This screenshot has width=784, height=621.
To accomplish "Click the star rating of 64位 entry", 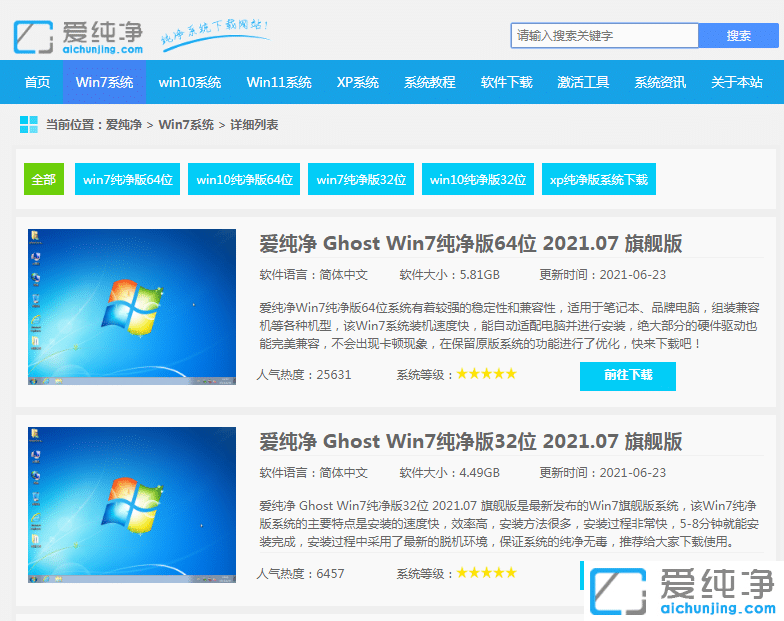I will coord(486,374).
